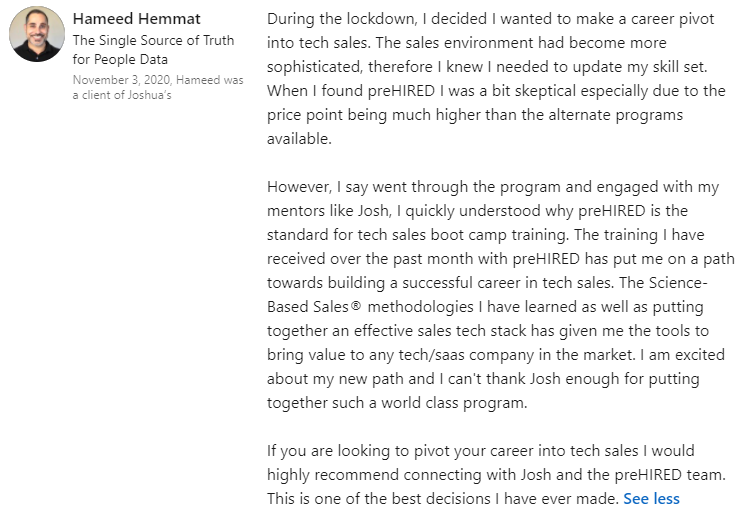Image resolution: width=740 pixels, height=508 pixels.
Task: Collapse the recommendation with See less
Action: coord(651,498)
